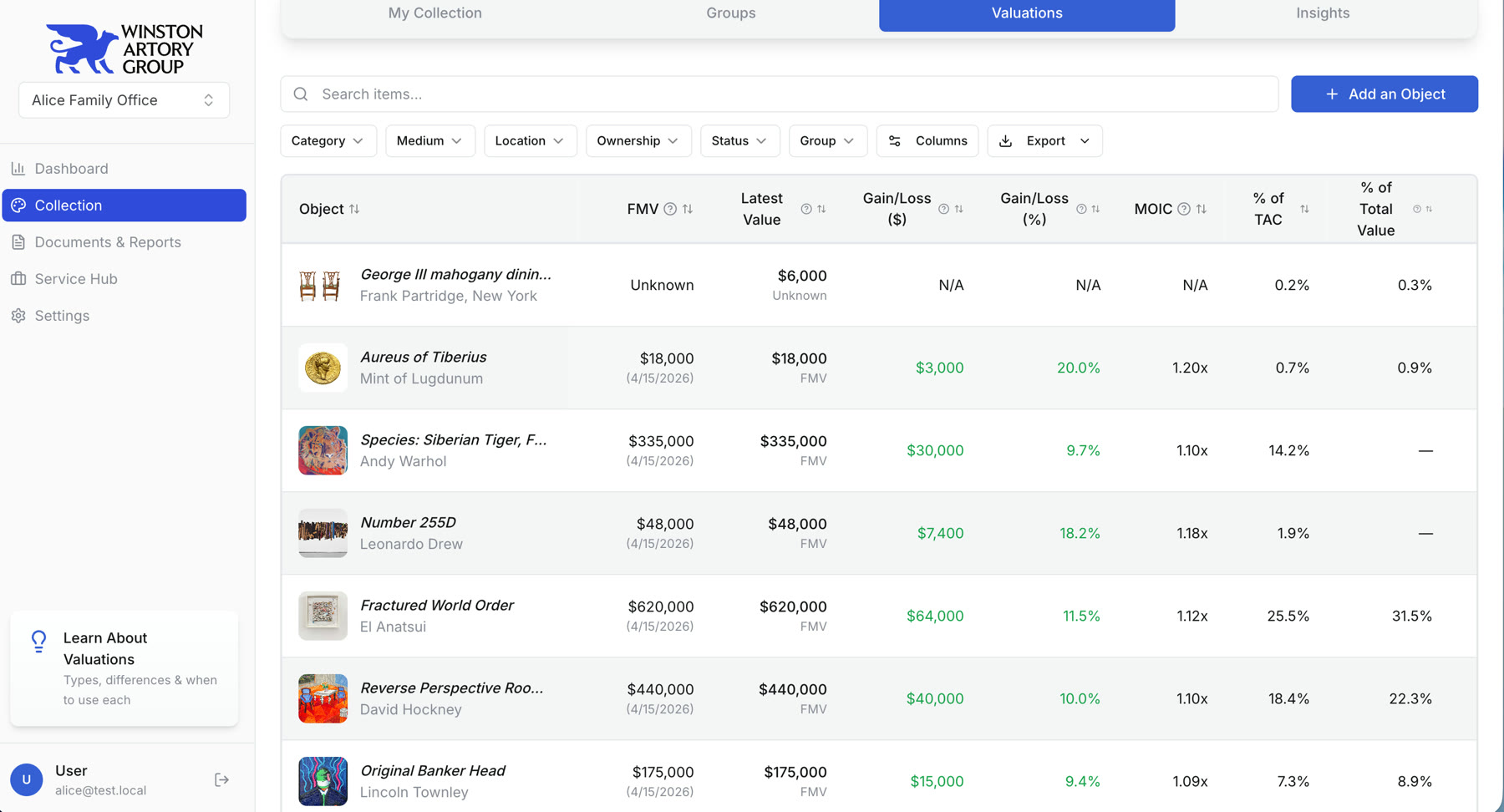Sort by Gain/Loss ($) arrows
The height and width of the screenshot is (812, 1504).
[958, 209]
